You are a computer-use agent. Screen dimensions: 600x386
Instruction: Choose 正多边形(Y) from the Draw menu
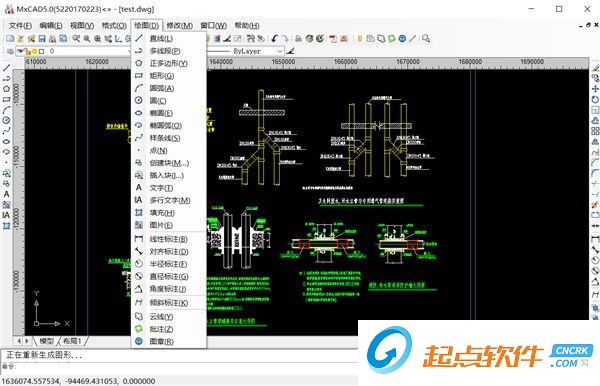tap(169, 63)
